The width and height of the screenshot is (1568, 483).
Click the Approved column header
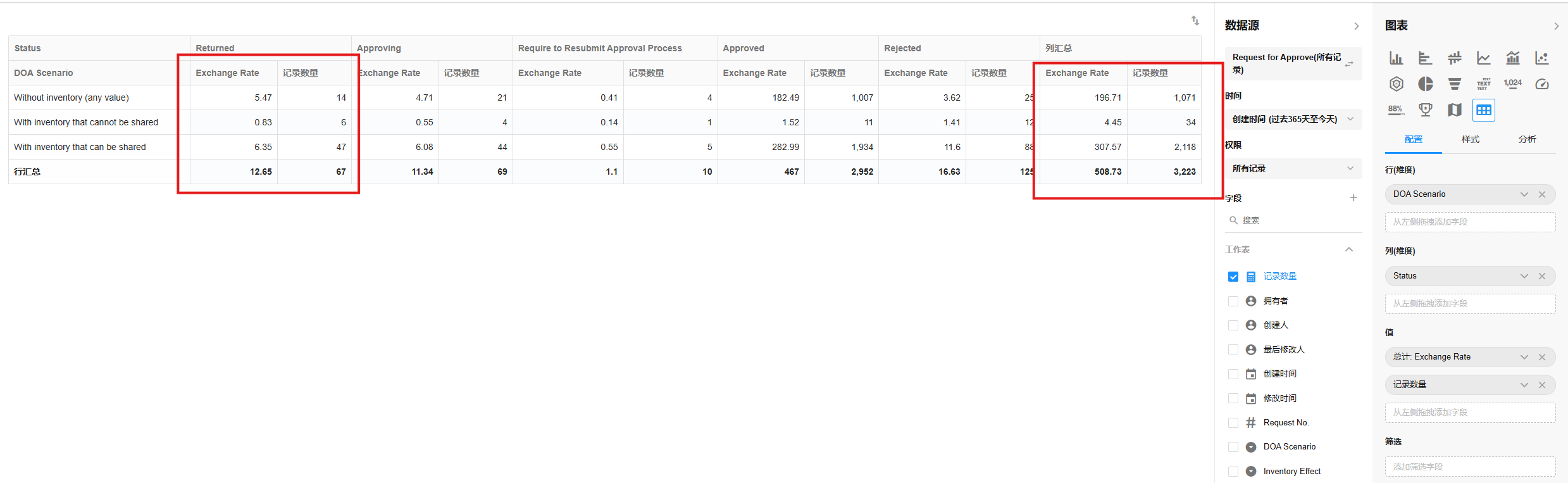[798, 48]
